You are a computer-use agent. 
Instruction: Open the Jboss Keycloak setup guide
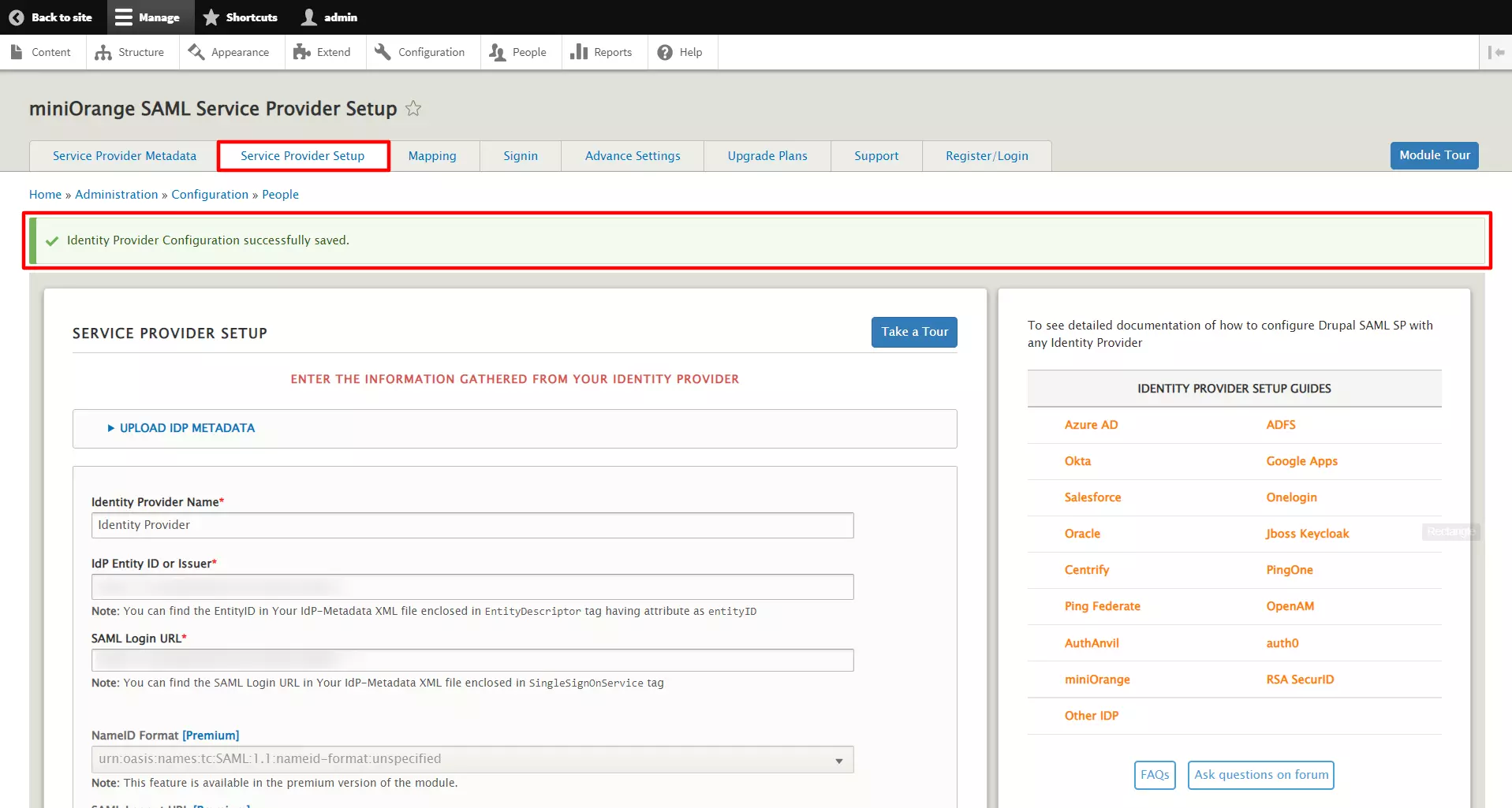[x=1307, y=534]
